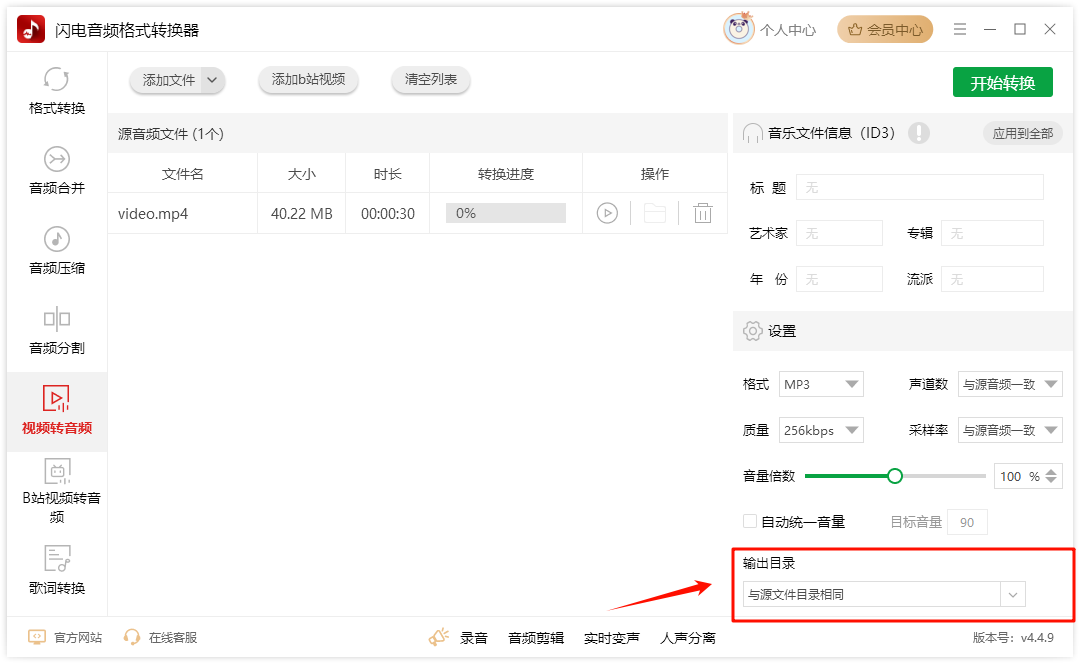Click the 标题 title input field
The width and height of the screenshot is (1080, 664).
(x=920, y=187)
